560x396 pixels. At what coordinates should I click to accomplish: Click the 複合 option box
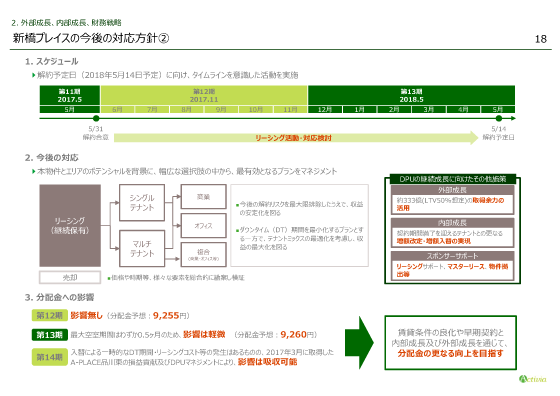pos(204,254)
